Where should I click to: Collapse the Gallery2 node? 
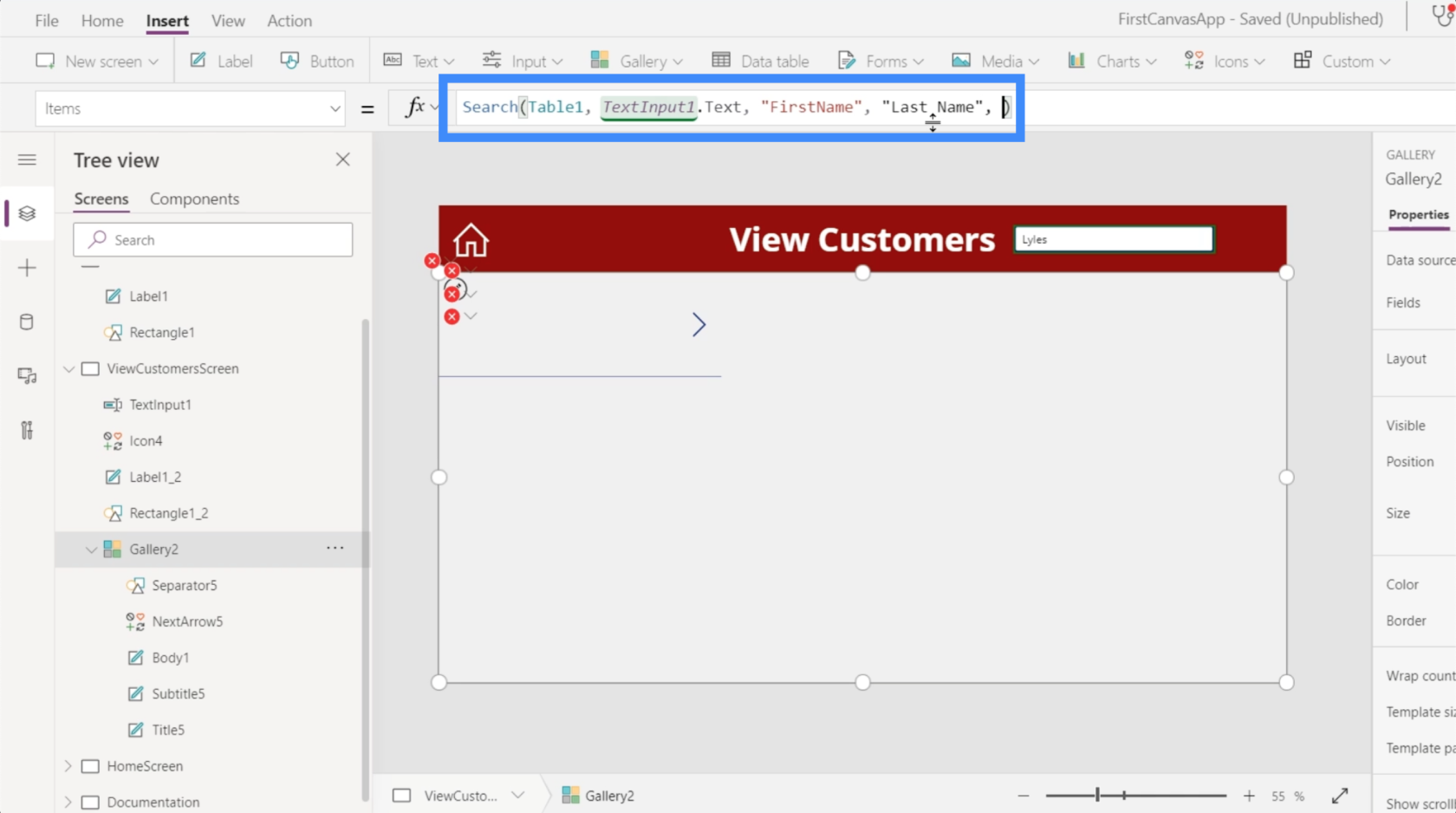point(91,550)
